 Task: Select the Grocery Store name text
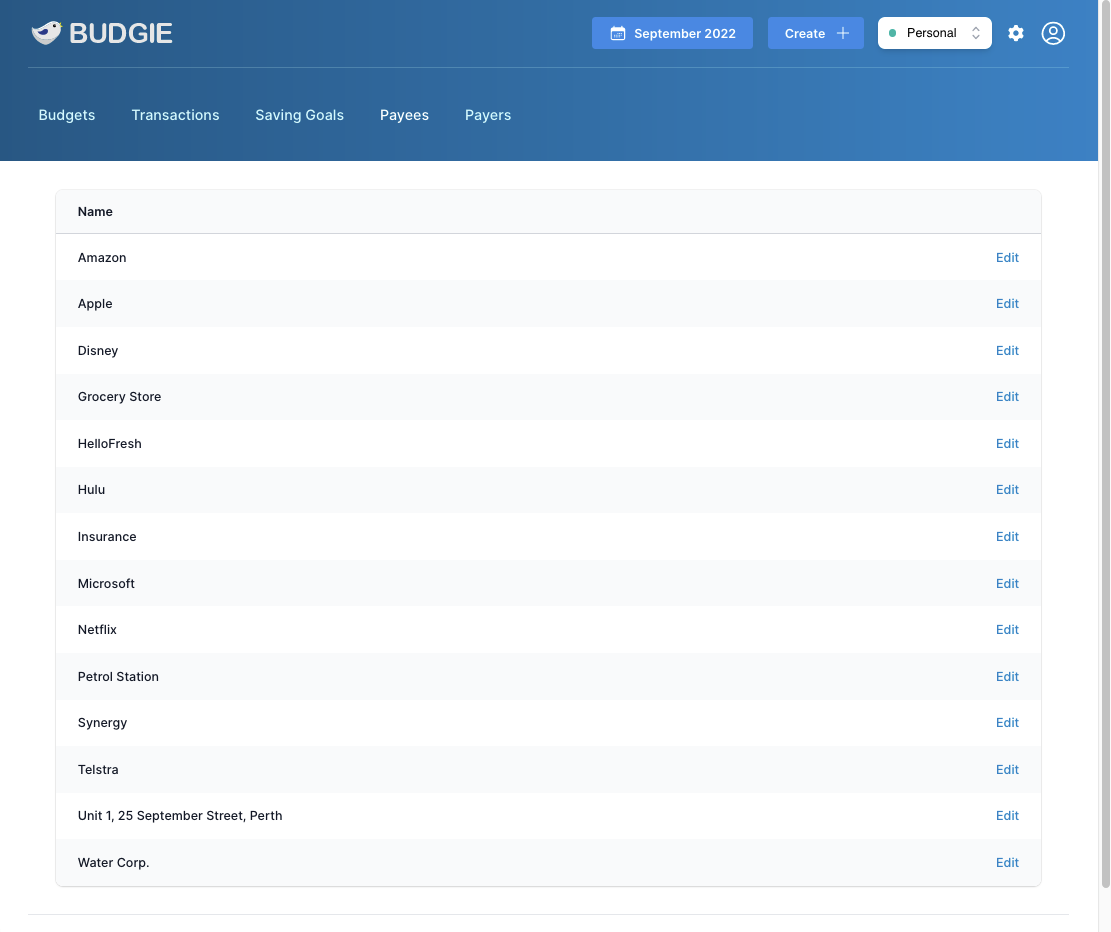(119, 396)
